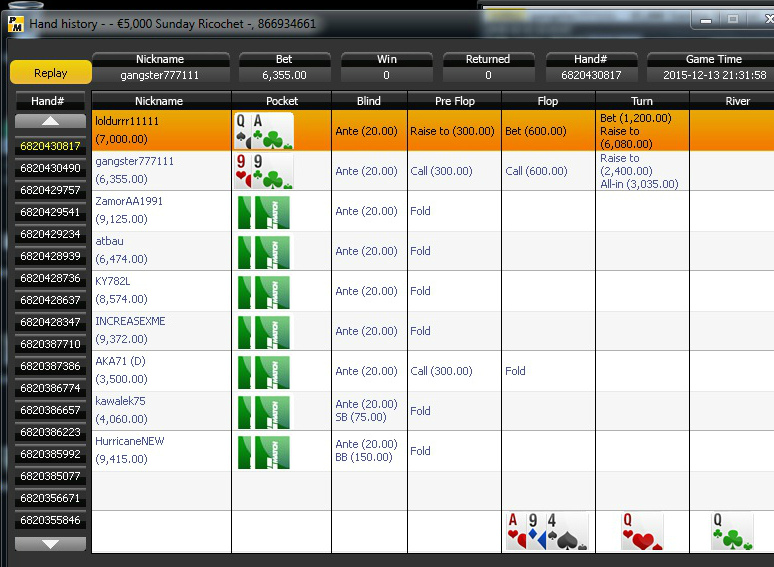Click the Game Time value 2015-12-13 21:31:58

point(714,75)
